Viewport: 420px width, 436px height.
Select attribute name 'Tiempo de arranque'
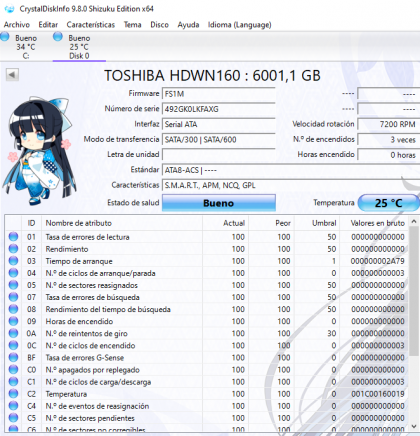click(79, 261)
